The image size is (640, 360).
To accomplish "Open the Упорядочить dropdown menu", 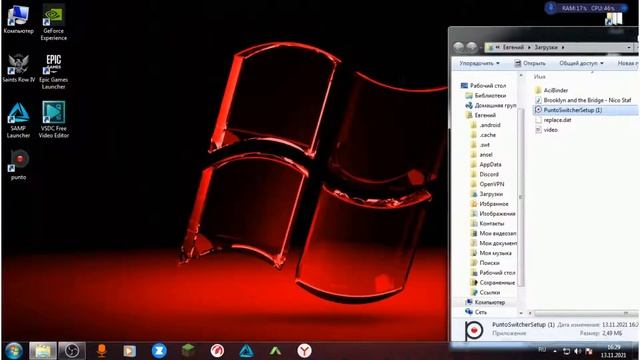I will [479, 63].
